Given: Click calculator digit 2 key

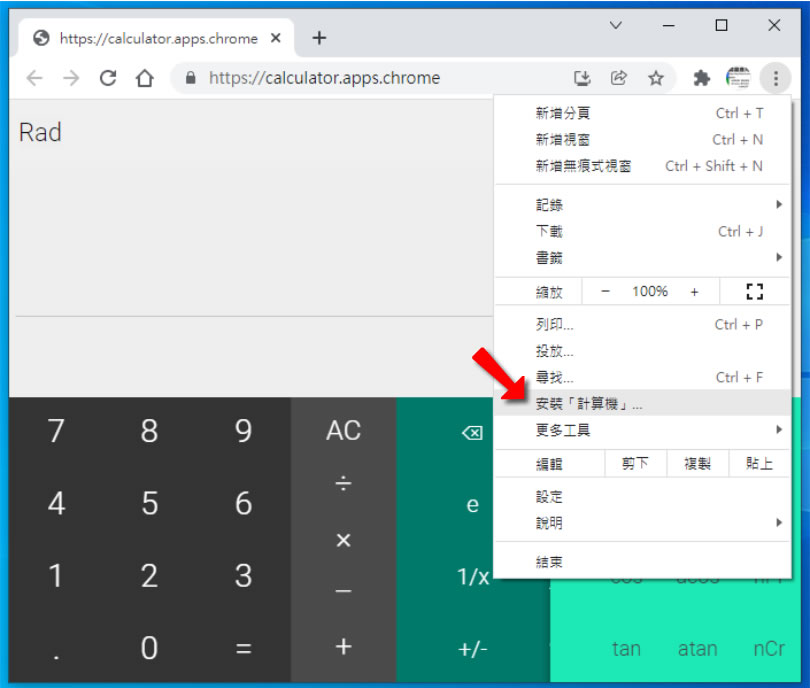Looking at the screenshot, I should tap(149, 575).
